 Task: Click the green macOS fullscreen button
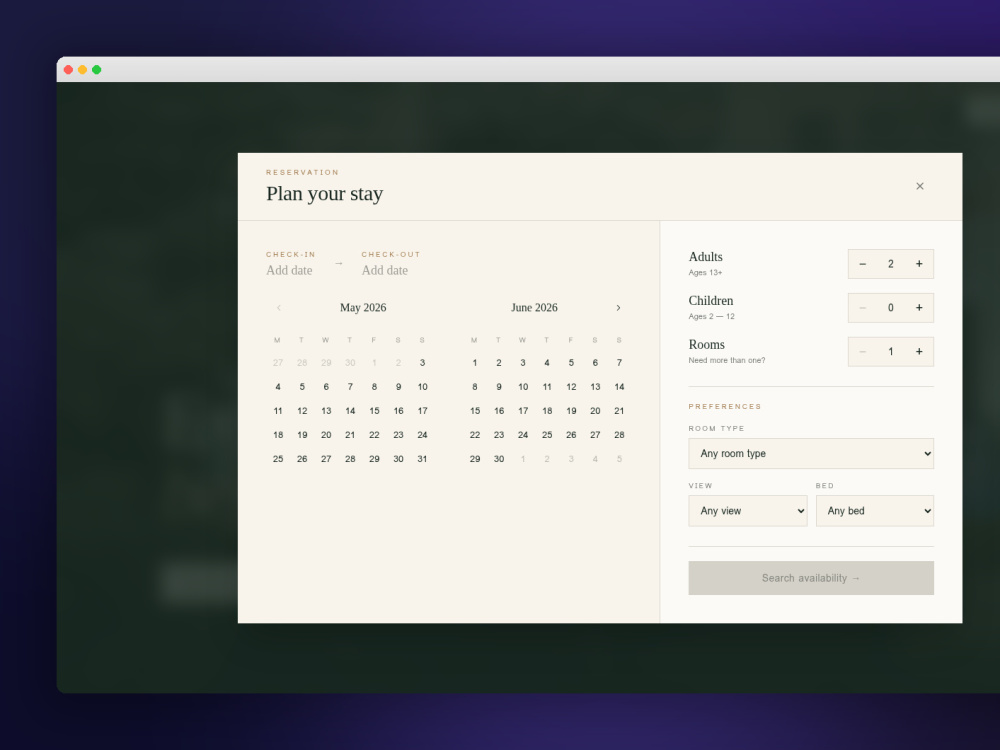[x=96, y=70]
